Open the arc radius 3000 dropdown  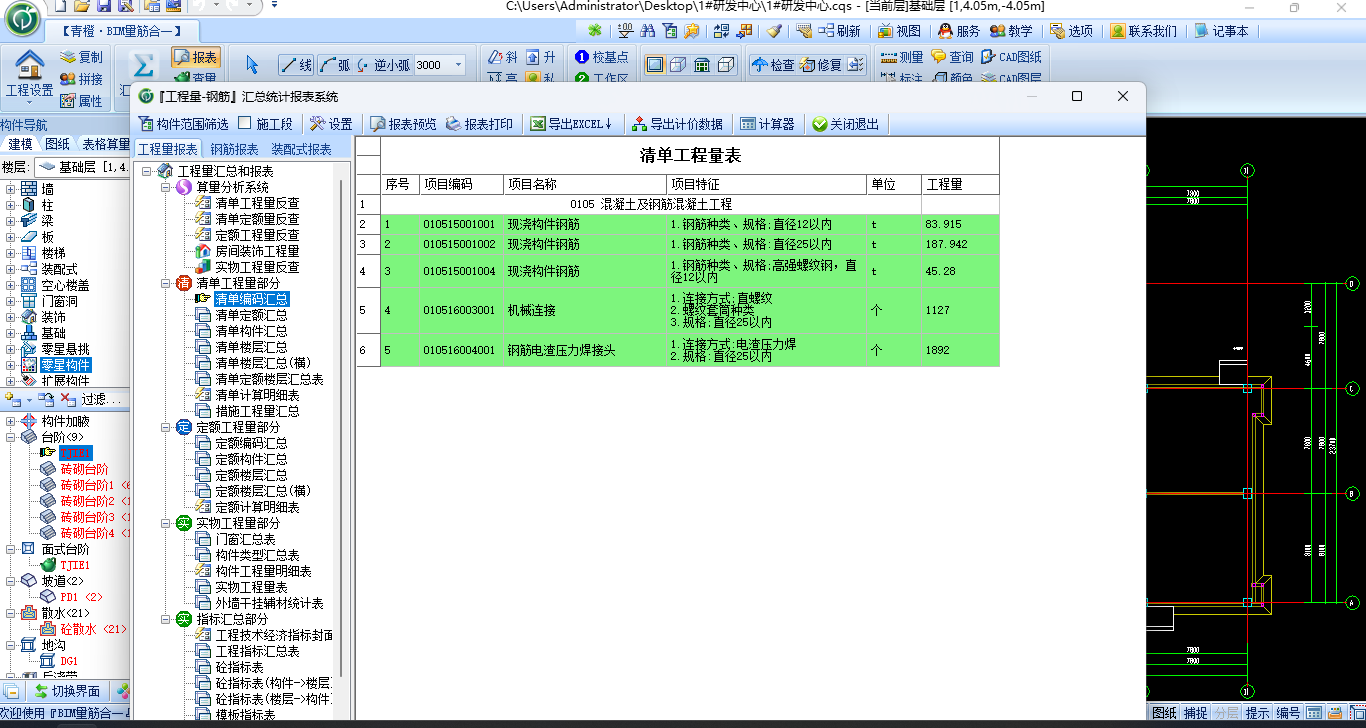pos(459,65)
